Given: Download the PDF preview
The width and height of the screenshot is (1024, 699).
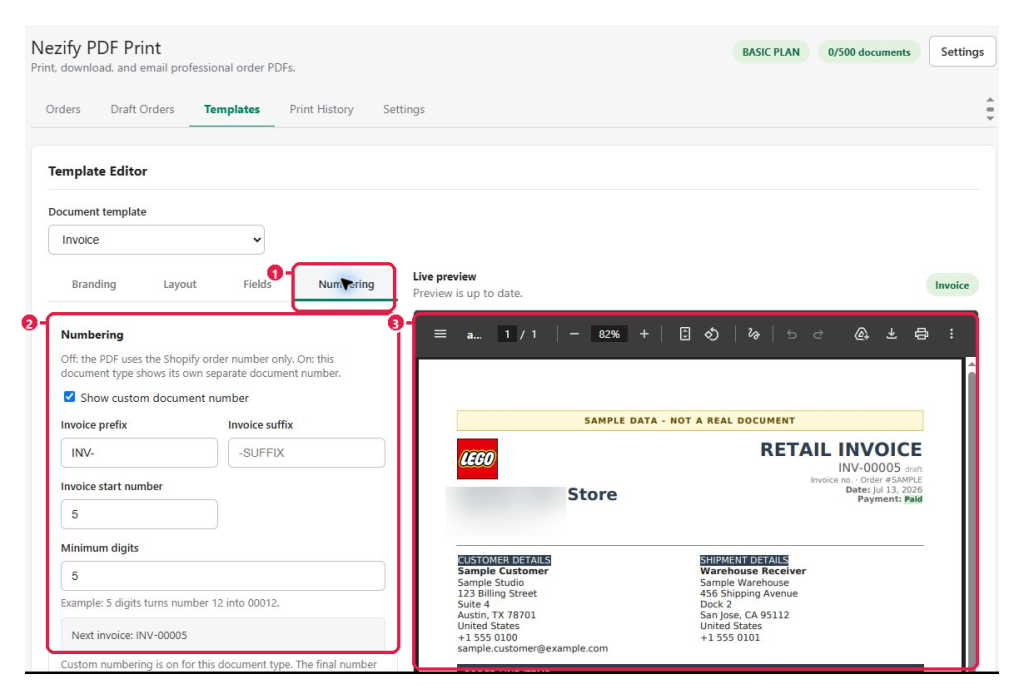Looking at the screenshot, I should point(891,334).
